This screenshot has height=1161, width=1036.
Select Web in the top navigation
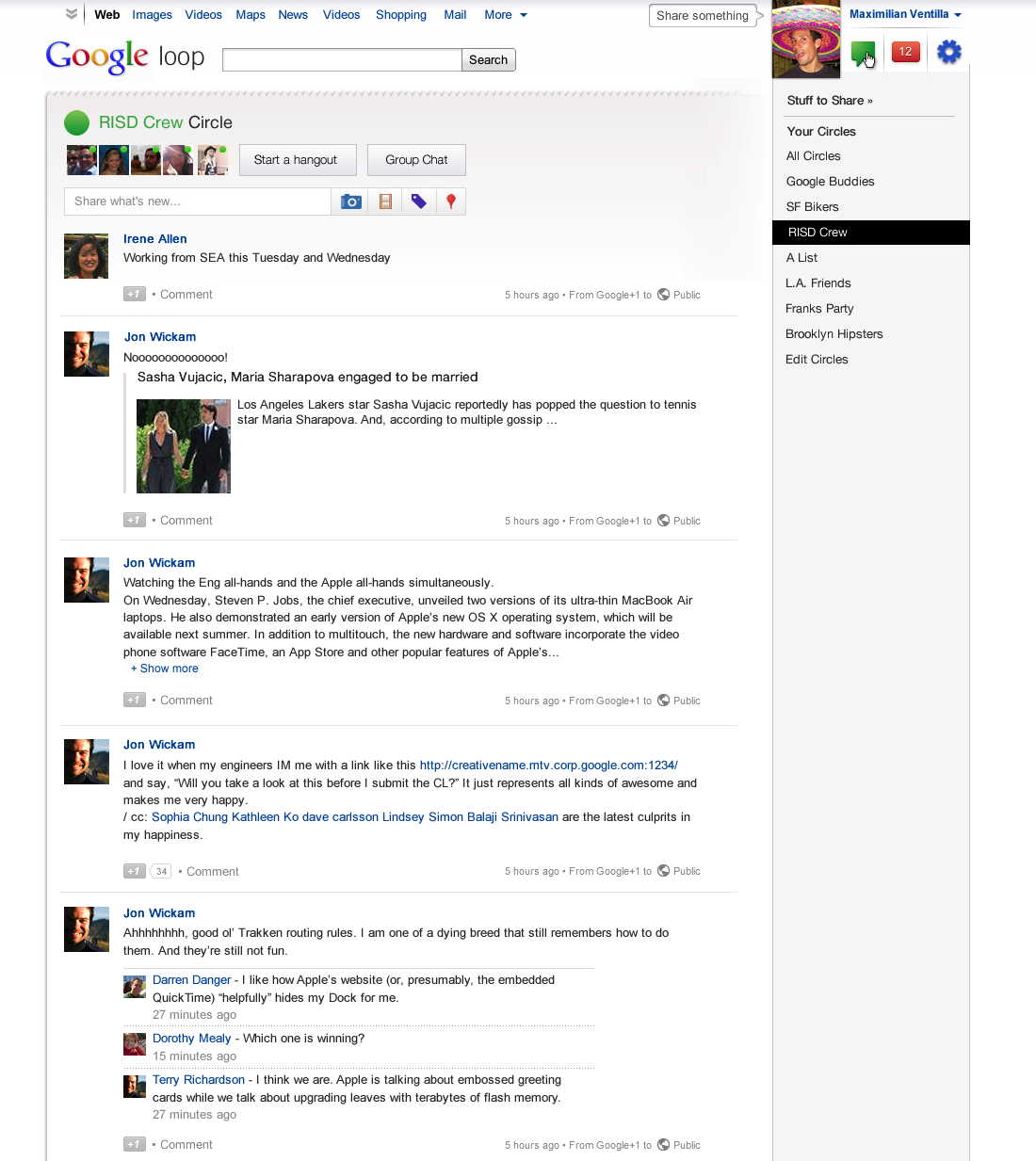point(107,15)
